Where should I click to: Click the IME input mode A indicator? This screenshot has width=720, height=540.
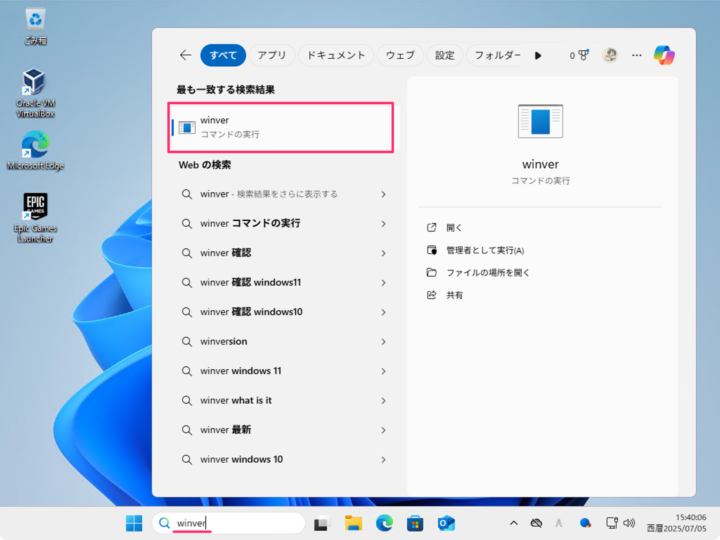559,523
